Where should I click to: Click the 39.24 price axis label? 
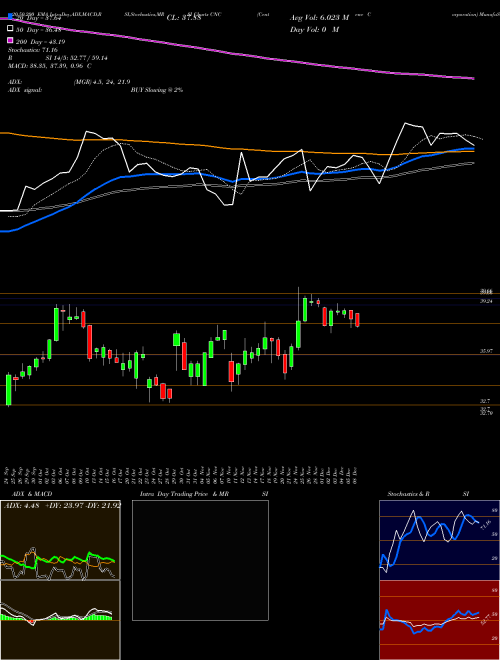pyautogui.click(x=486, y=301)
